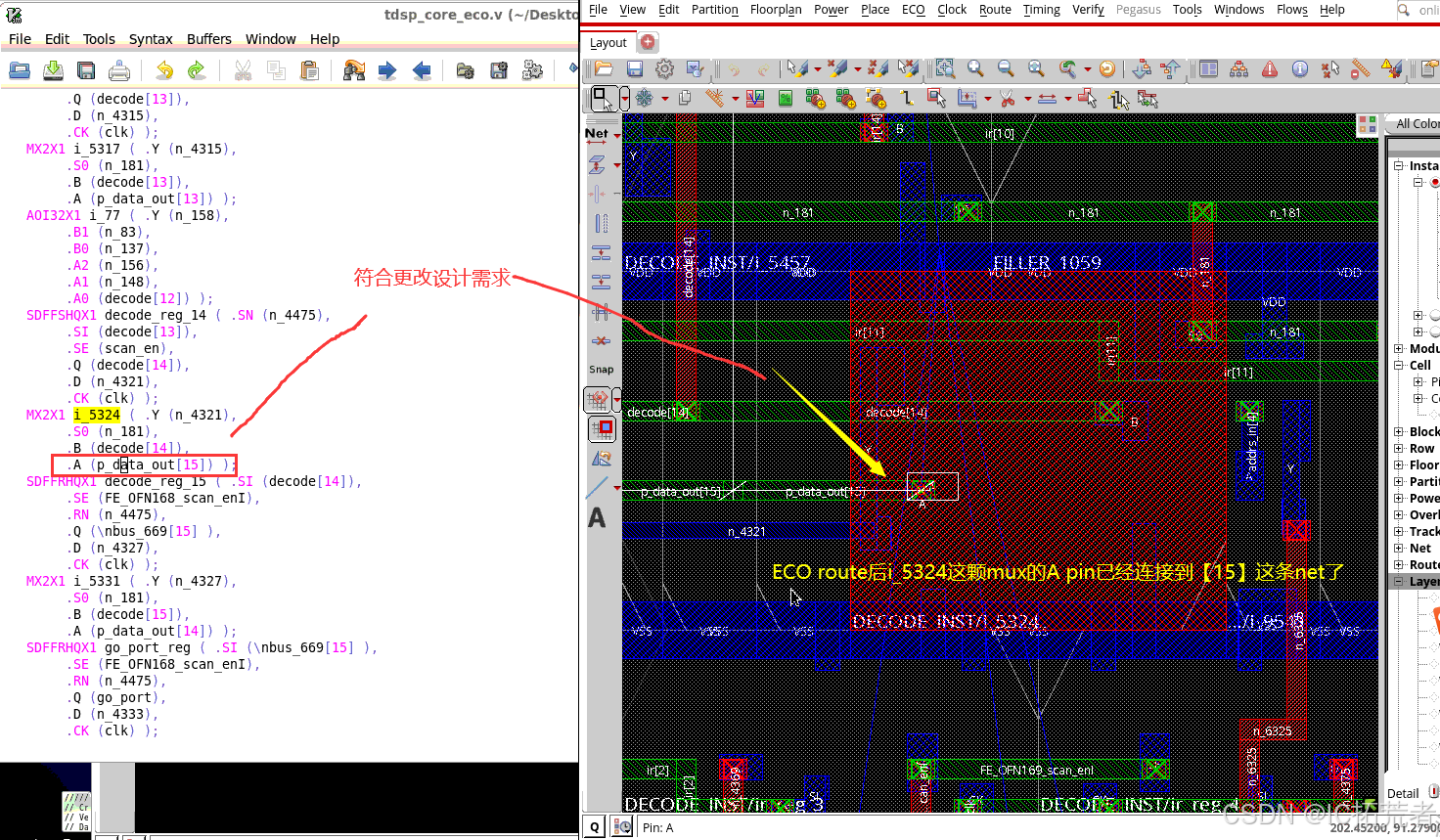Viewport: 1440px width, 840px height.
Task: Open gVim File menu
Action: point(20,39)
